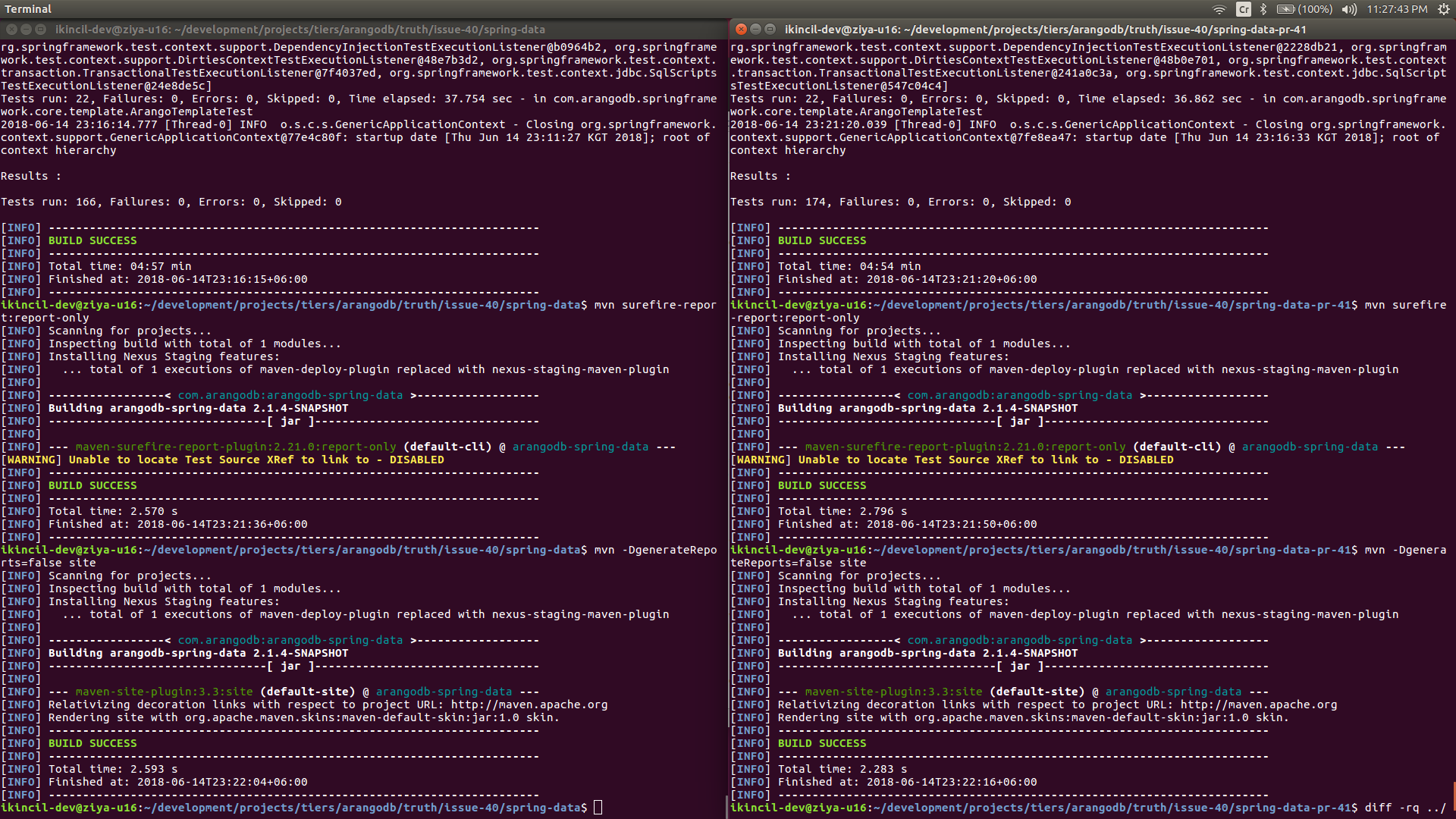Open the http://maven.apache.org URL in left terminal
The height and width of the screenshot is (819, 1456).
click(x=529, y=704)
